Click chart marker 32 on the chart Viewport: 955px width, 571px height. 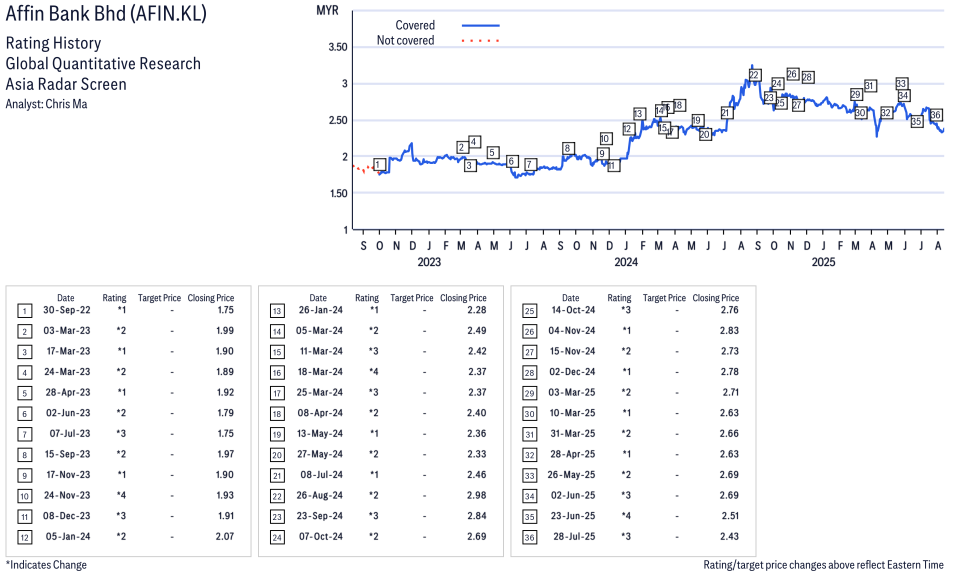point(886,113)
